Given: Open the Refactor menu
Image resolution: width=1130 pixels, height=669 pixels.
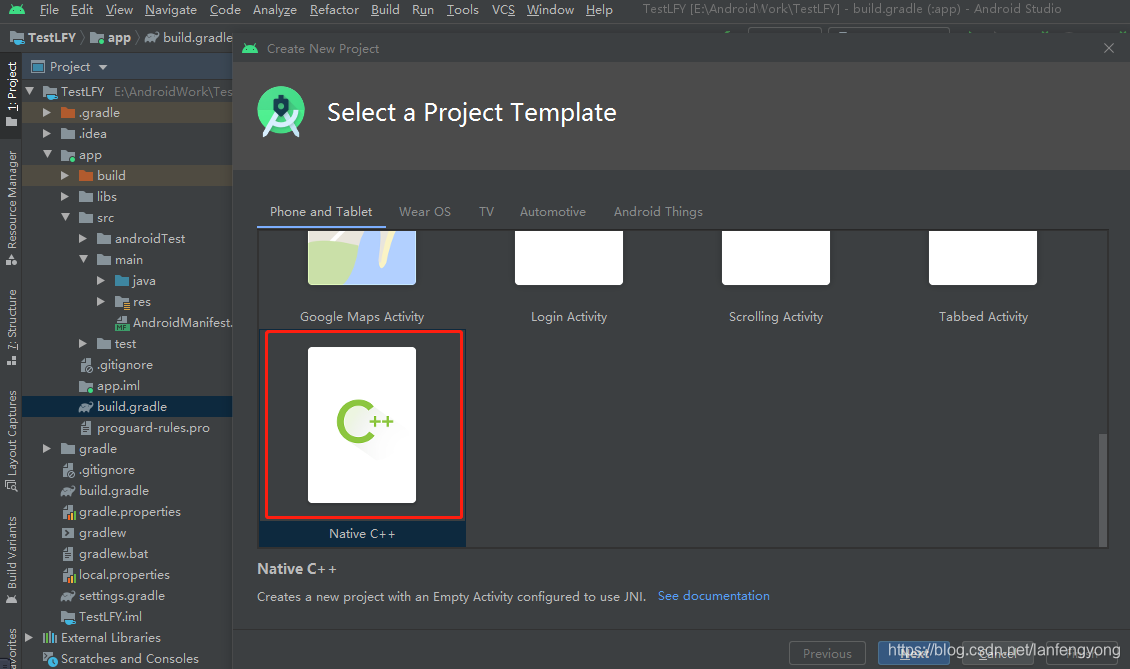Looking at the screenshot, I should 334,9.
